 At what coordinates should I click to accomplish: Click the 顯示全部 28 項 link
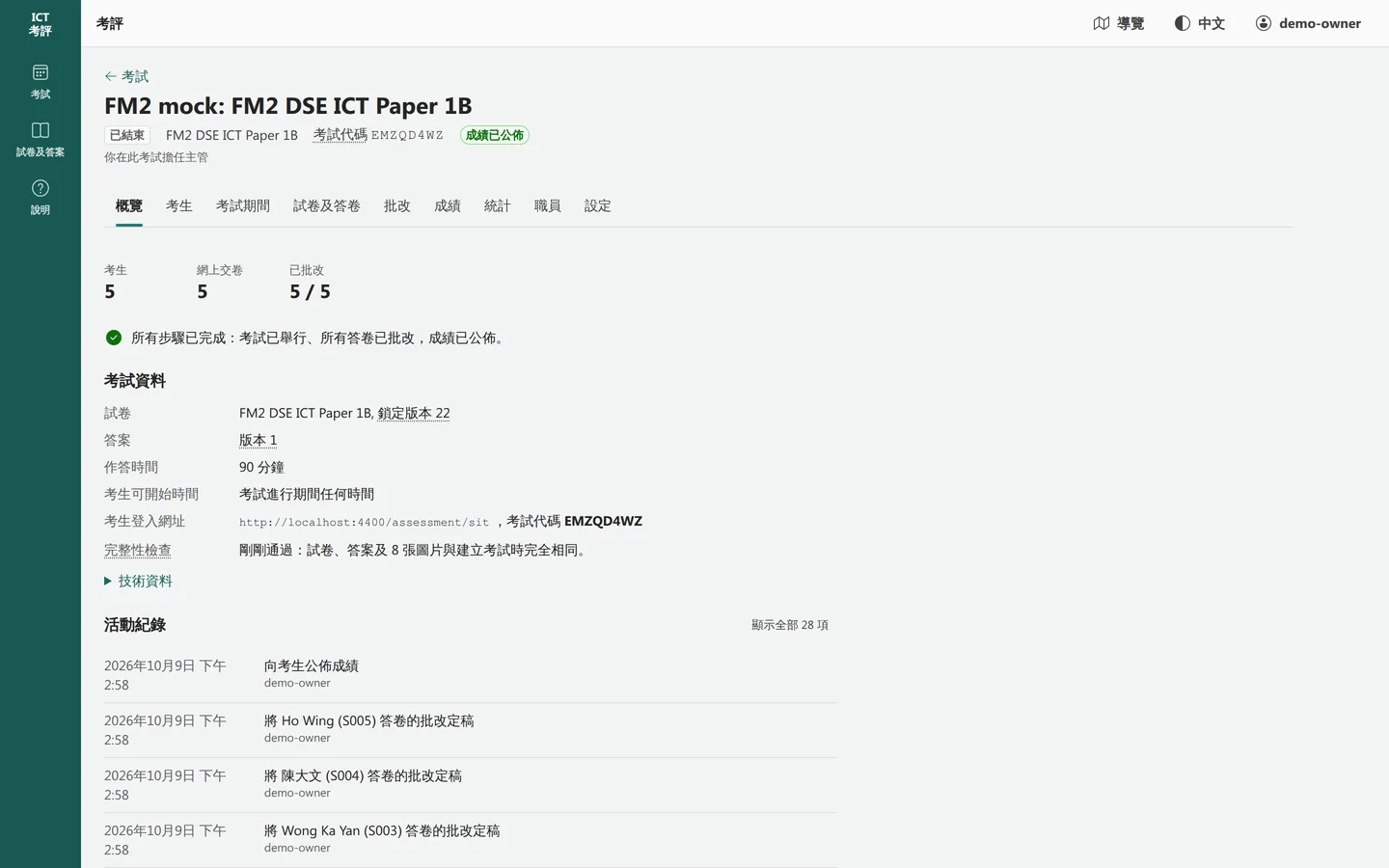(x=790, y=625)
